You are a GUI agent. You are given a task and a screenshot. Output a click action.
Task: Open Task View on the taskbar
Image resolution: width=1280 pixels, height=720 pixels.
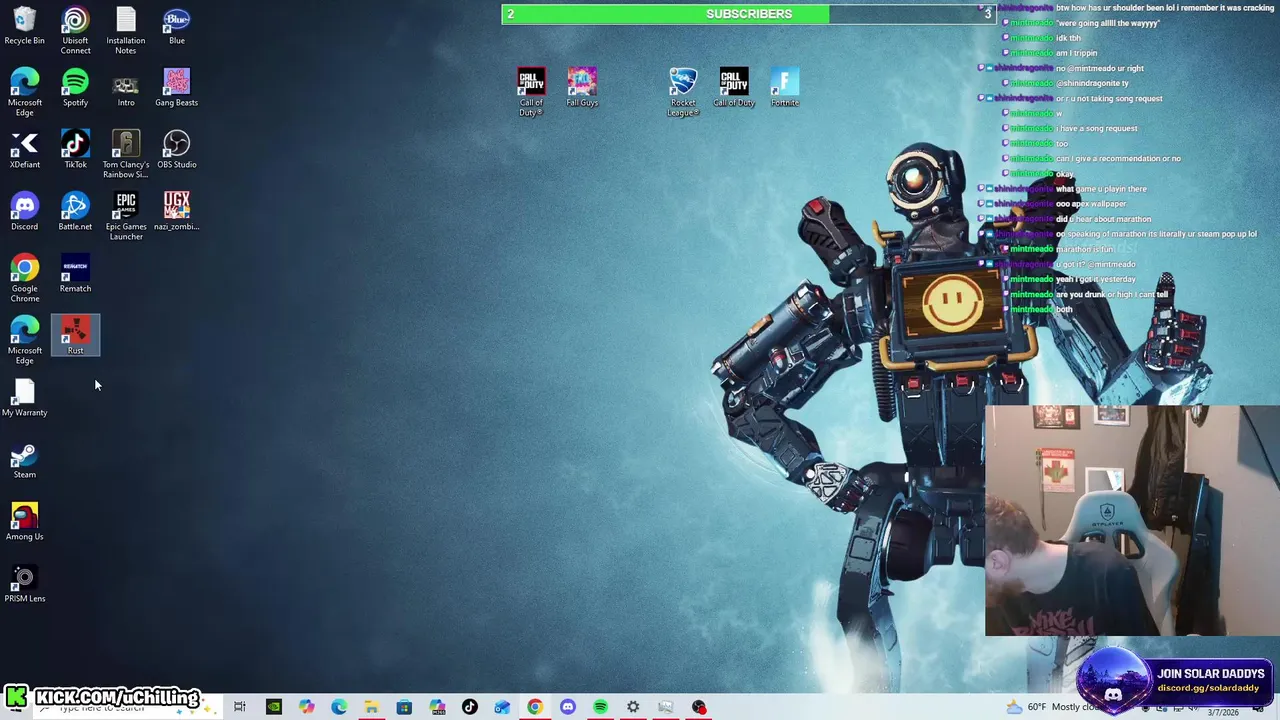coord(240,707)
